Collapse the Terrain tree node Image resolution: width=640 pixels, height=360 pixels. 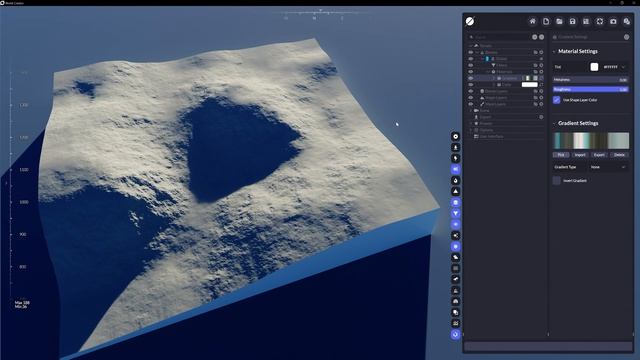point(471,46)
